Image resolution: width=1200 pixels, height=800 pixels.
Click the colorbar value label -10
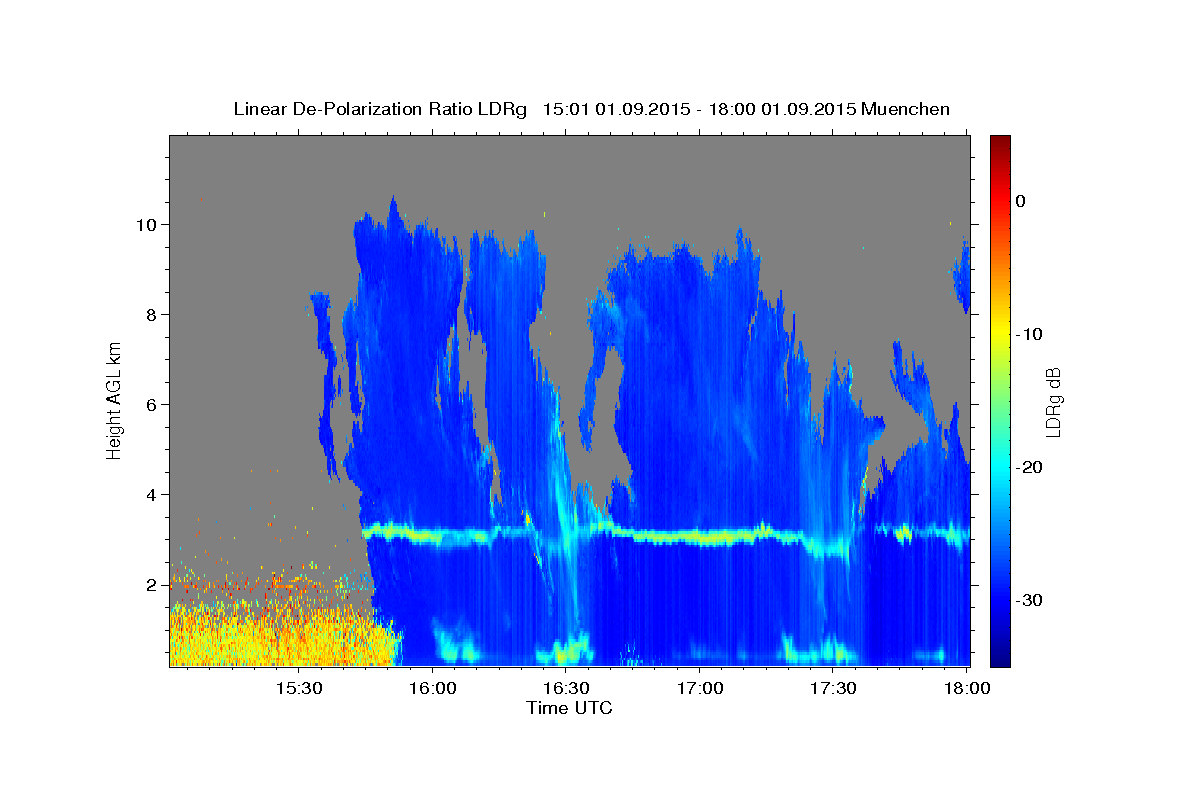tap(1030, 334)
